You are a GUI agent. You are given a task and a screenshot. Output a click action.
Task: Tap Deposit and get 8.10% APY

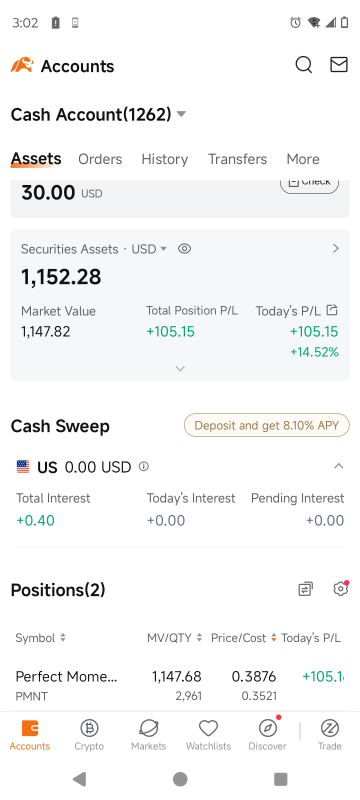click(267, 426)
